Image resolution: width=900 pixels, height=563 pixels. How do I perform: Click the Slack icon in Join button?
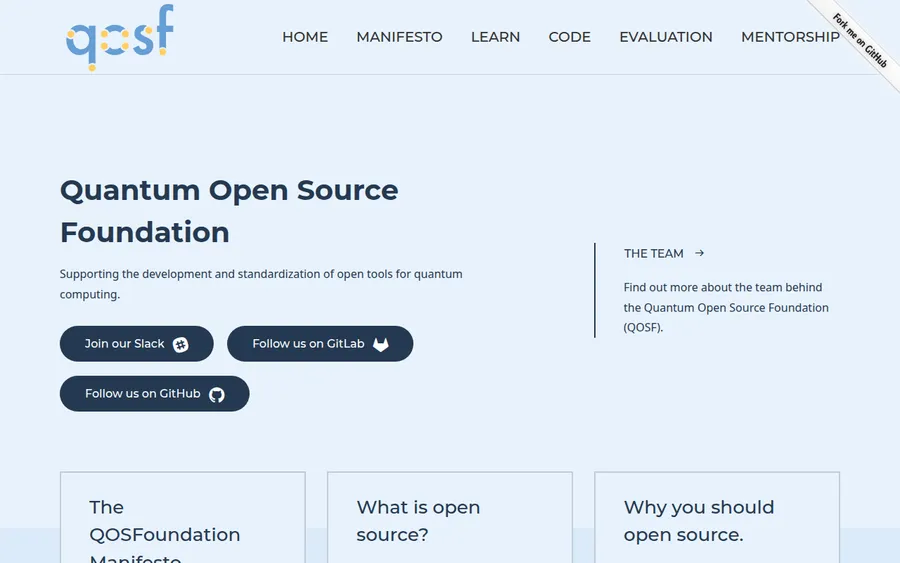181,344
